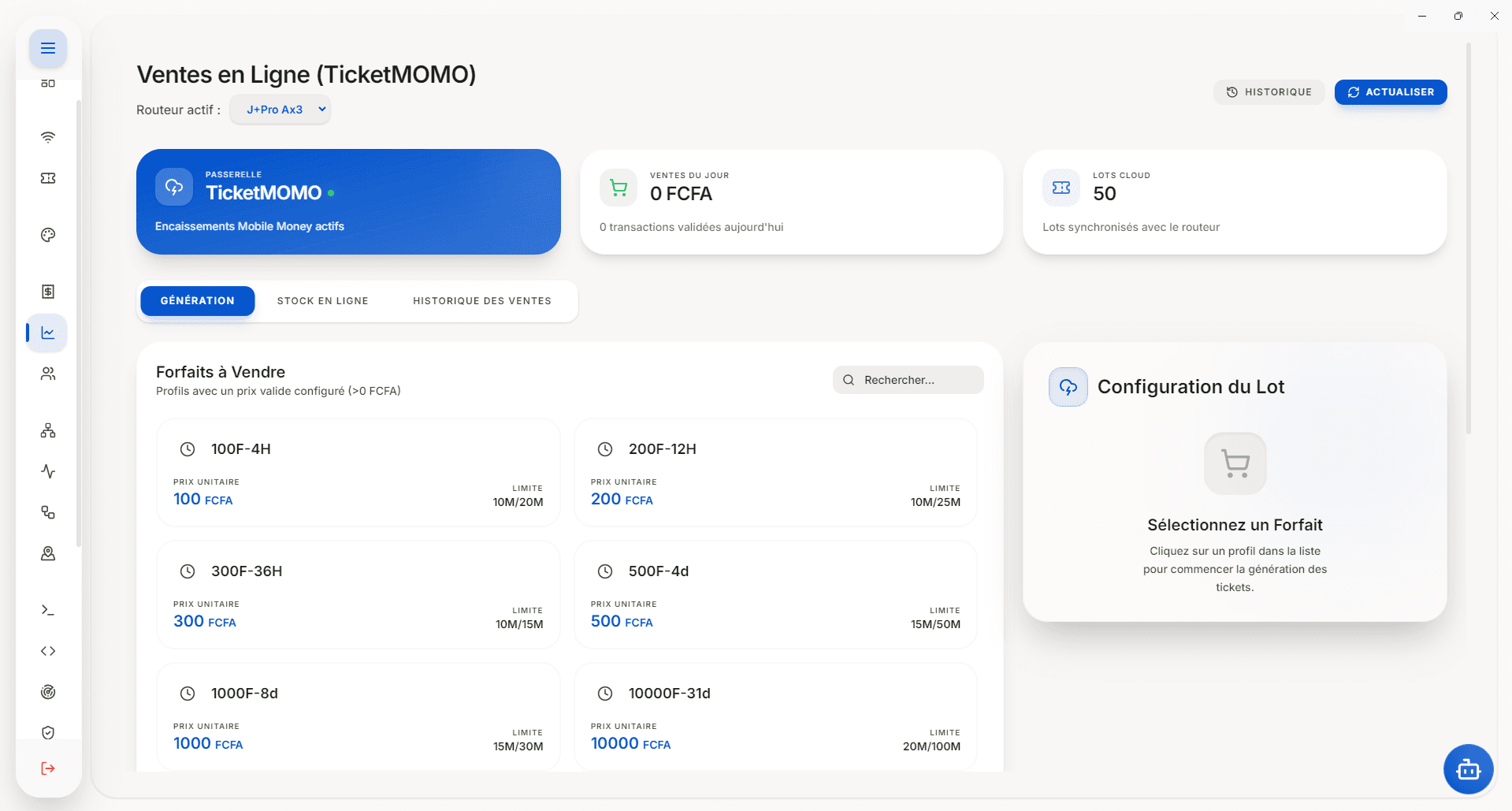Open the users sidebar icon
This screenshot has height=811, width=1512.
click(x=48, y=374)
